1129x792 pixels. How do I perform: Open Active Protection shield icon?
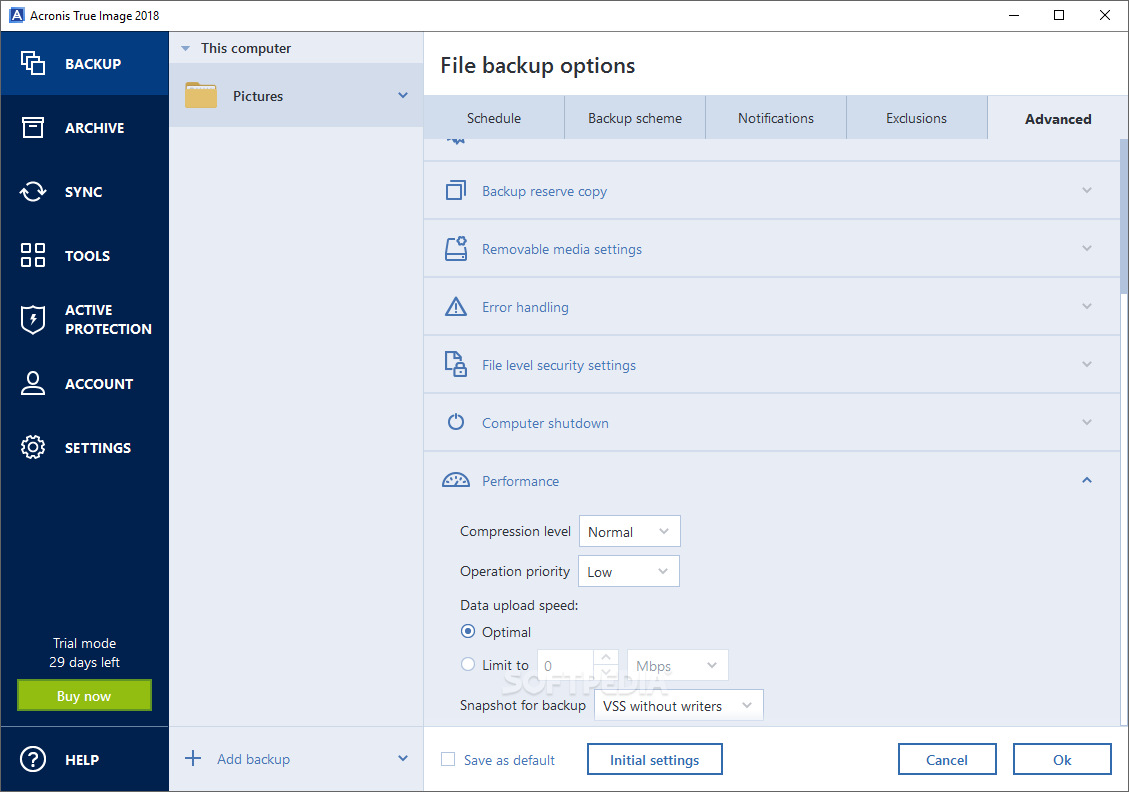[33, 319]
